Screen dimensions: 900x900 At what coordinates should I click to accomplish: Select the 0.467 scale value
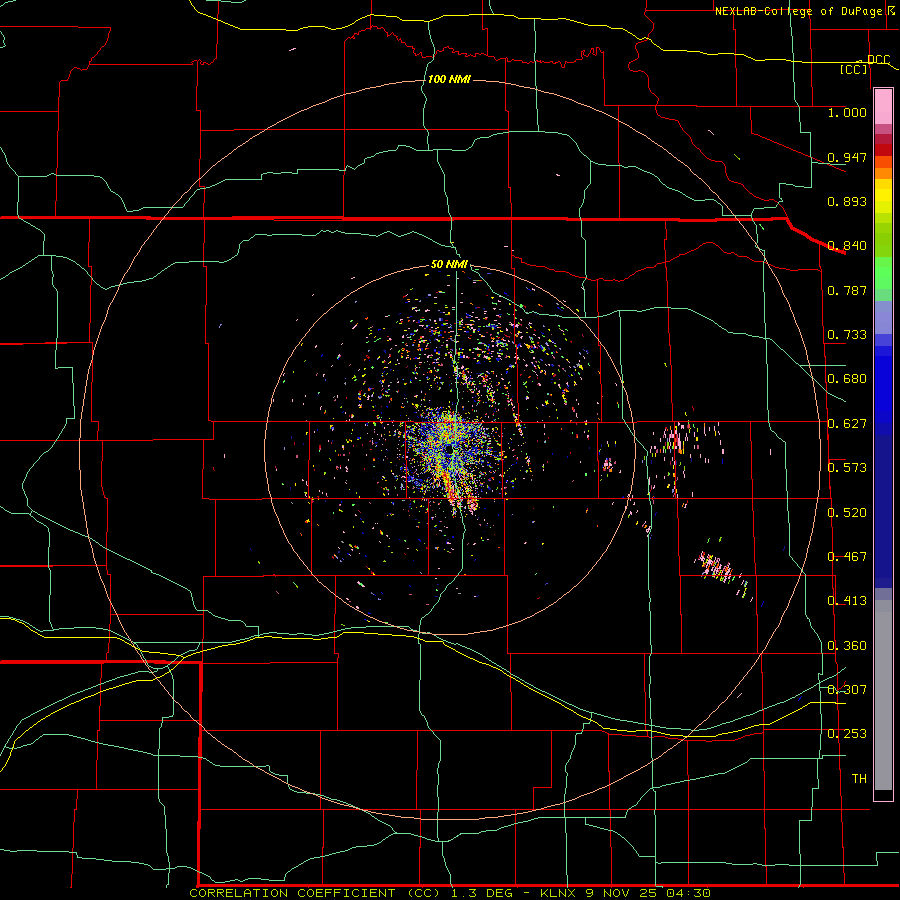click(x=847, y=557)
